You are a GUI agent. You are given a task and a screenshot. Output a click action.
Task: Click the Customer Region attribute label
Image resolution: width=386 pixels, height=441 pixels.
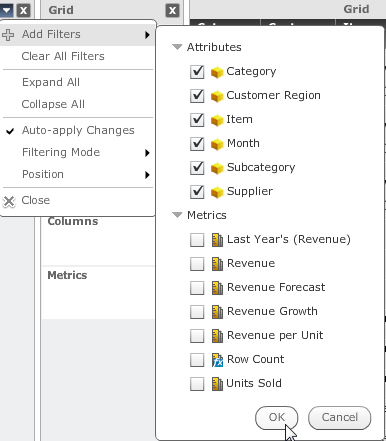tap(273, 96)
